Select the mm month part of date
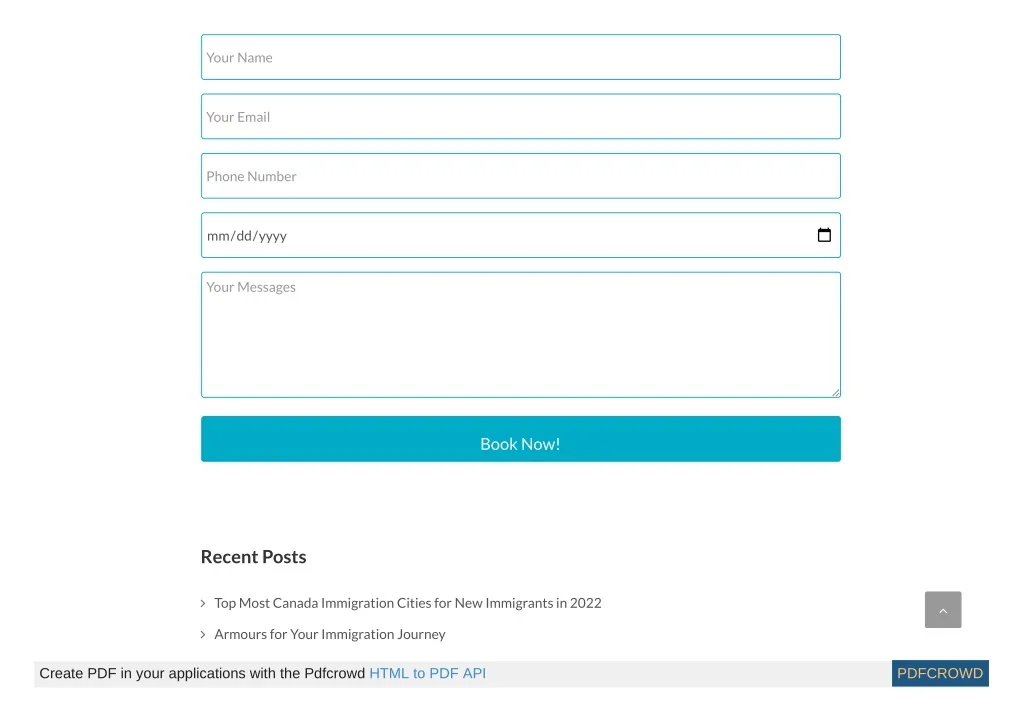This screenshot has width=1023, height=724. click(217, 236)
